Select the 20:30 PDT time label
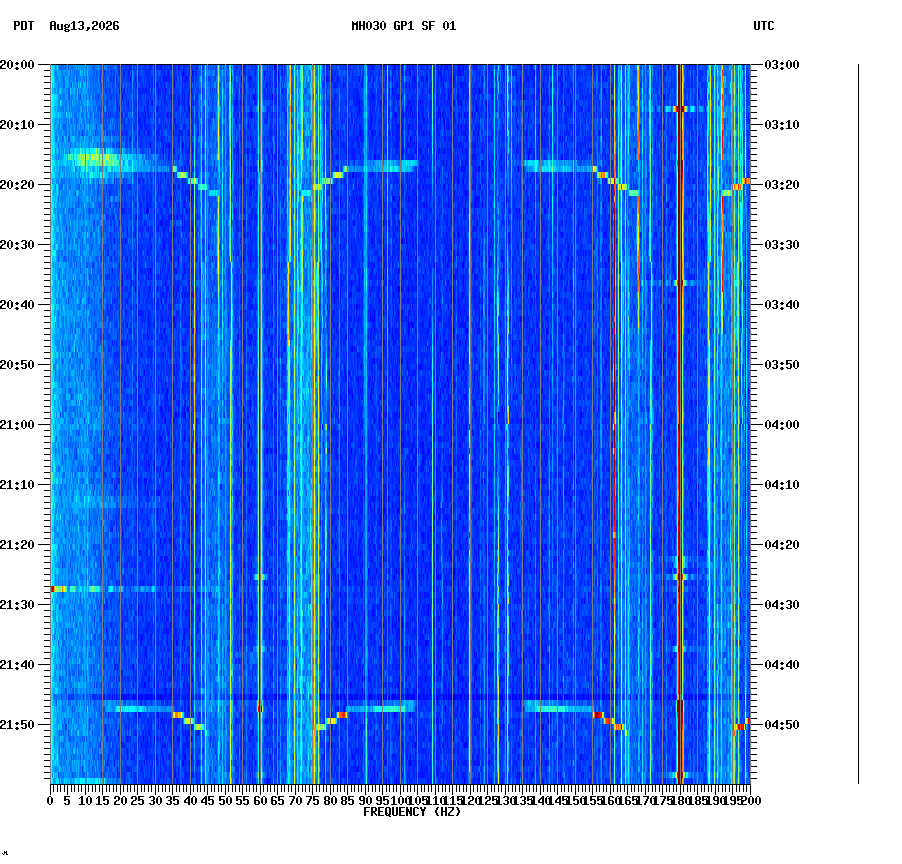Viewport: 902px width, 864px height. [x=17, y=245]
